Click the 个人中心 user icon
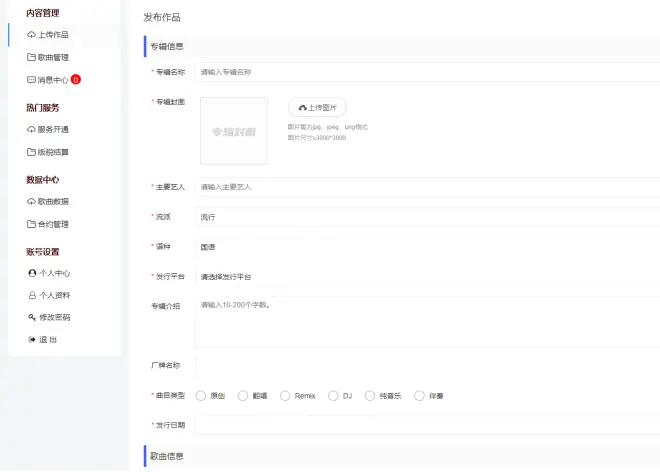 [32, 273]
